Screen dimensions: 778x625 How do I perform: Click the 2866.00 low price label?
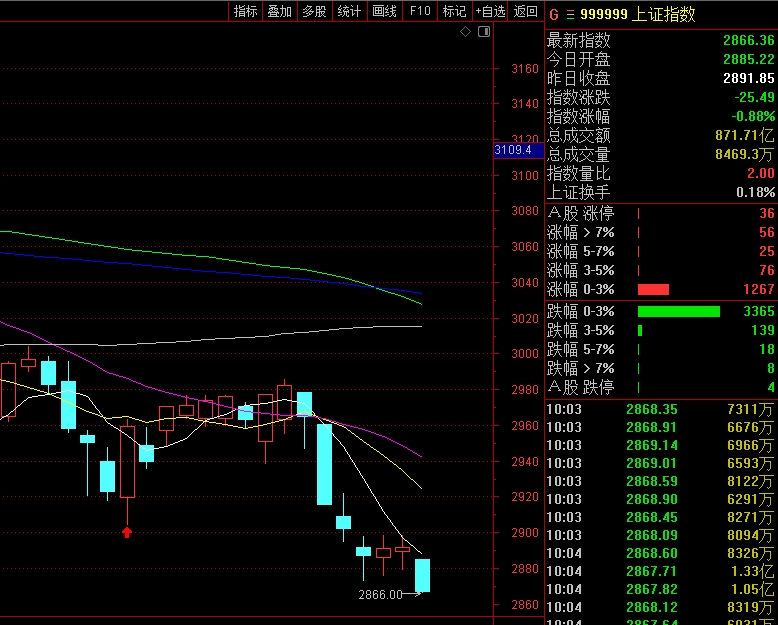381,594
